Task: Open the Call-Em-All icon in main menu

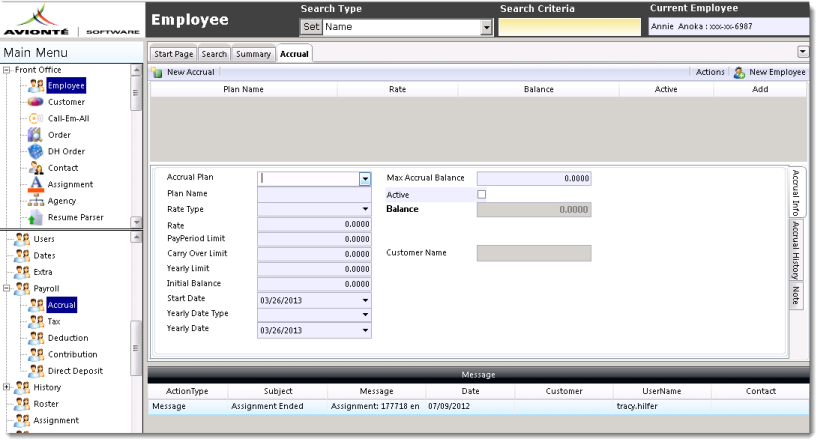Action: point(33,118)
